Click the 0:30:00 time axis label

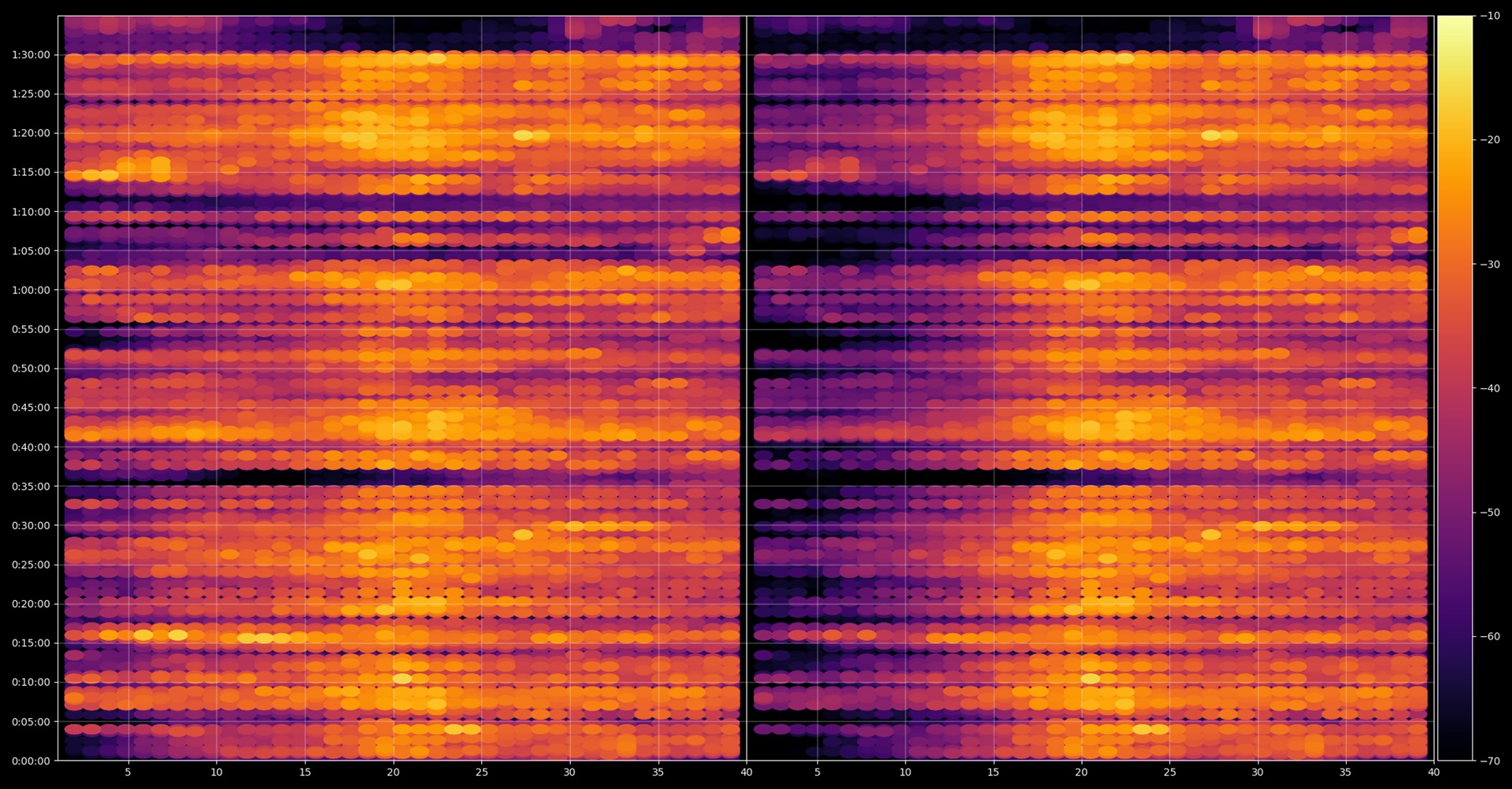(31, 526)
